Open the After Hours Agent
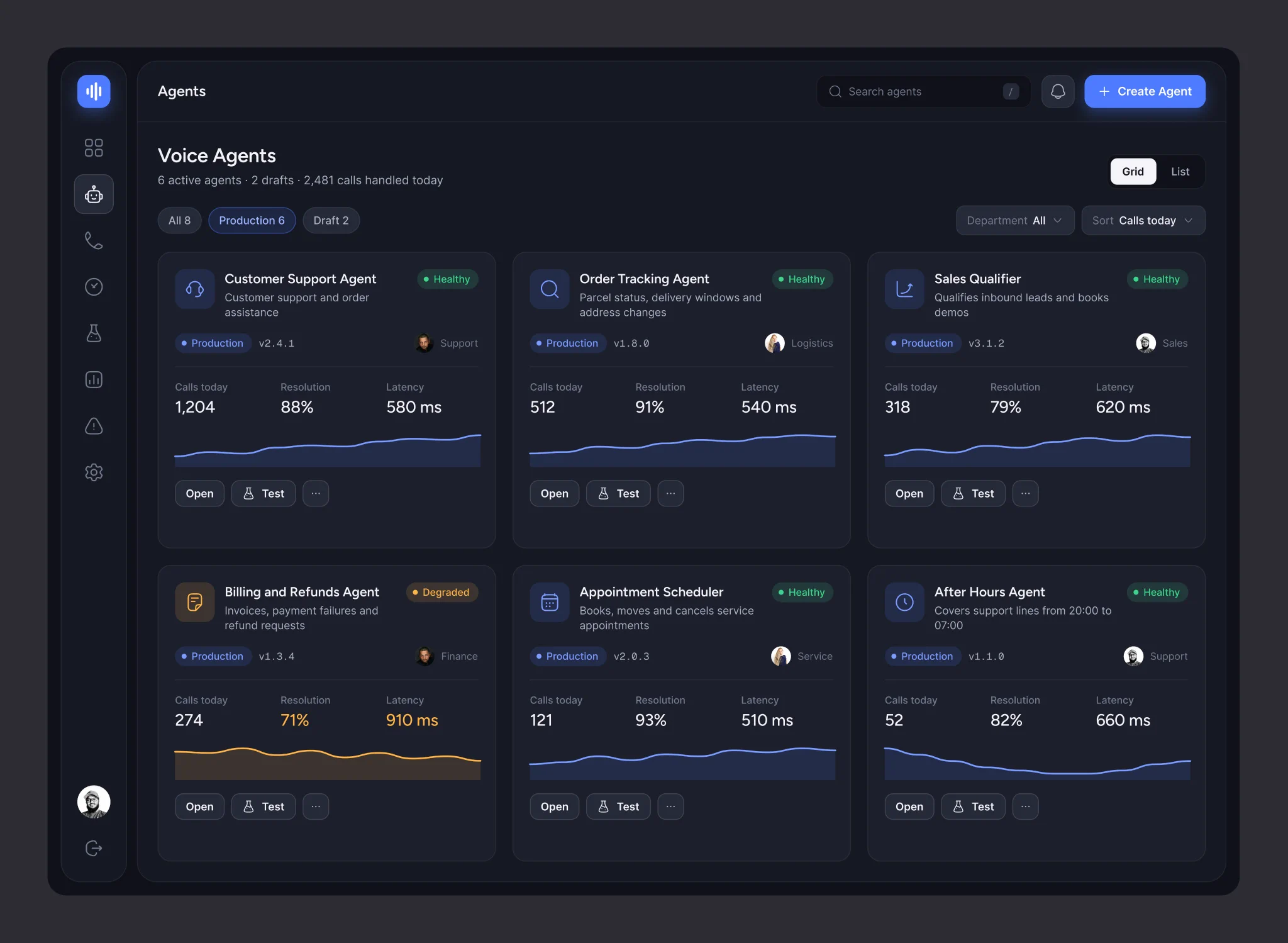The image size is (1288, 943). tap(909, 806)
